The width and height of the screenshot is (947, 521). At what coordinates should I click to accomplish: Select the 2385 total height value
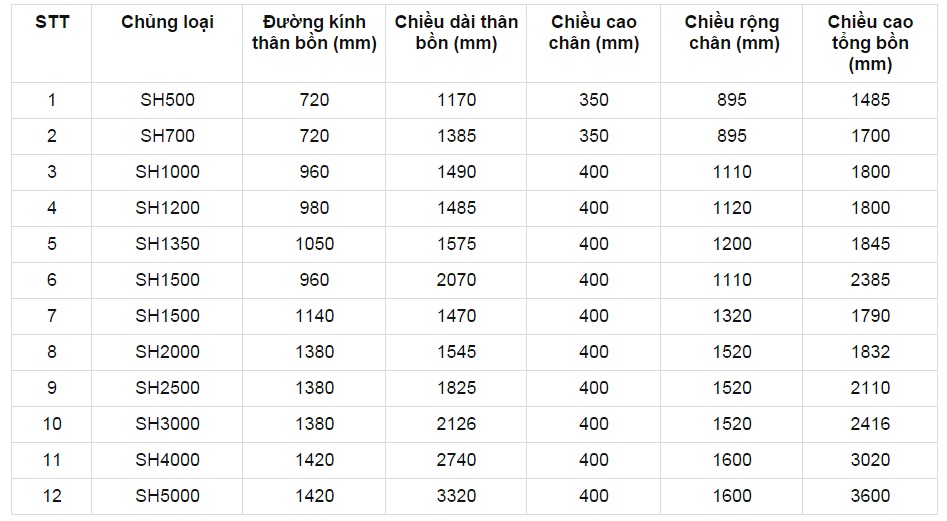[x=869, y=280]
